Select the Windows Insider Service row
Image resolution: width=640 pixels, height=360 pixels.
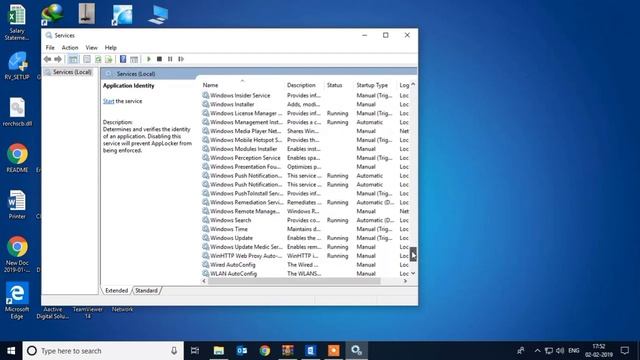[306, 96]
